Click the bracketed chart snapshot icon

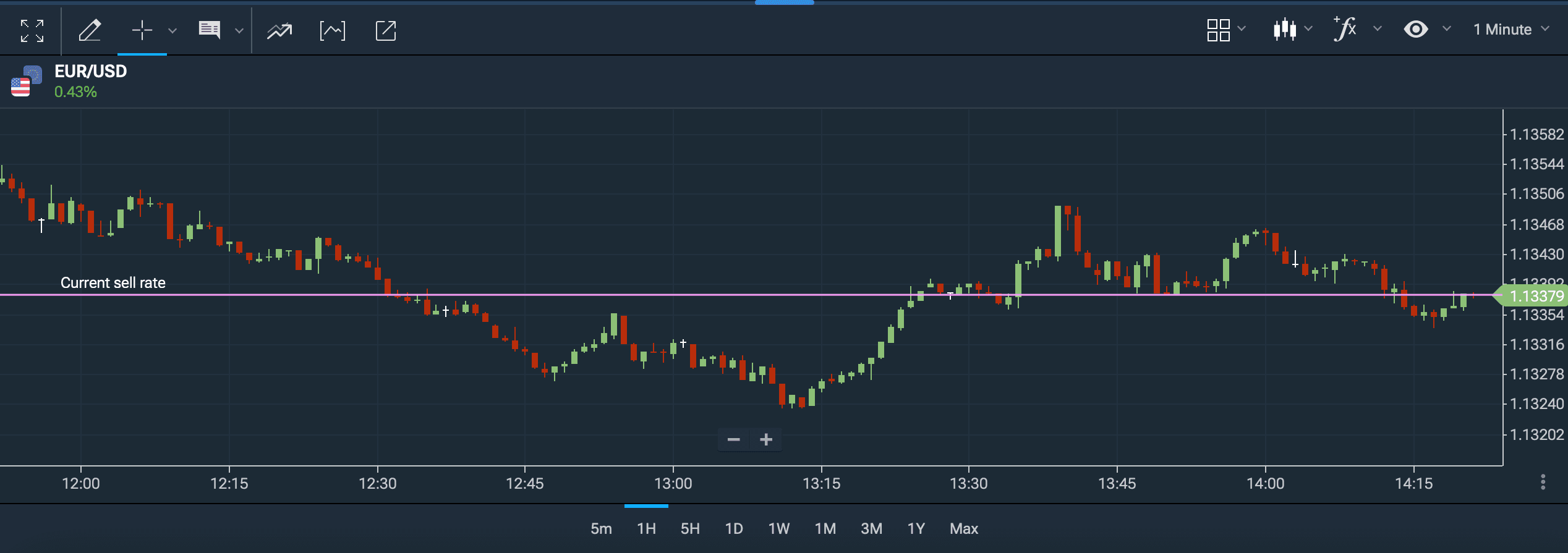point(333,30)
